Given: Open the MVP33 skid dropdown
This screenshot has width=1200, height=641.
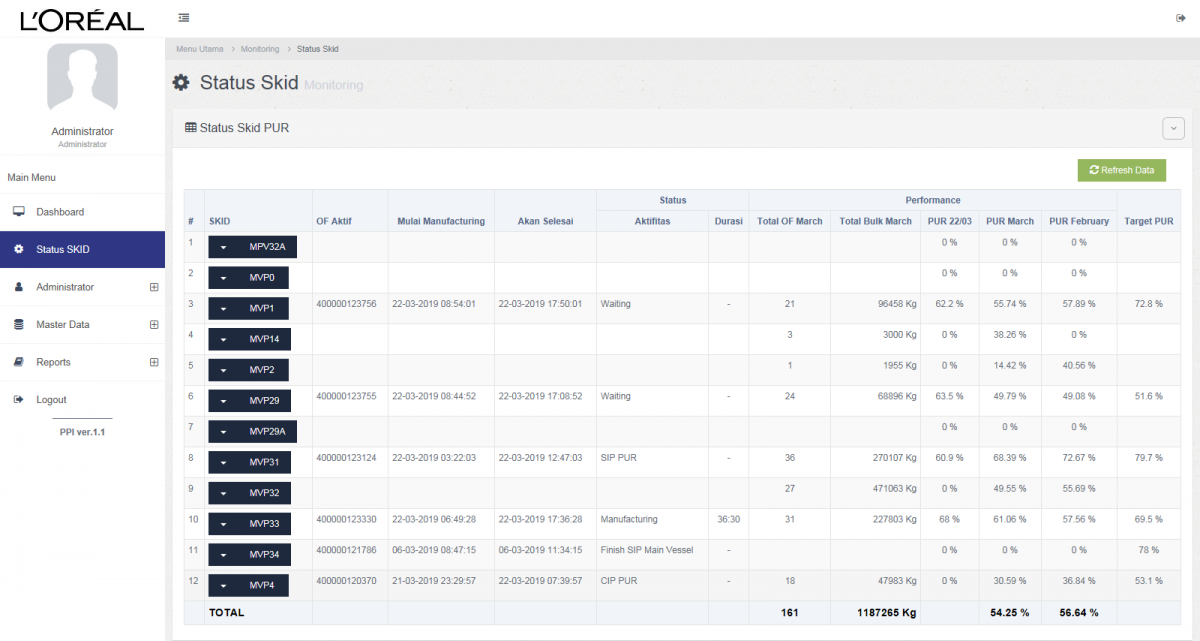Looking at the screenshot, I should tap(248, 524).
